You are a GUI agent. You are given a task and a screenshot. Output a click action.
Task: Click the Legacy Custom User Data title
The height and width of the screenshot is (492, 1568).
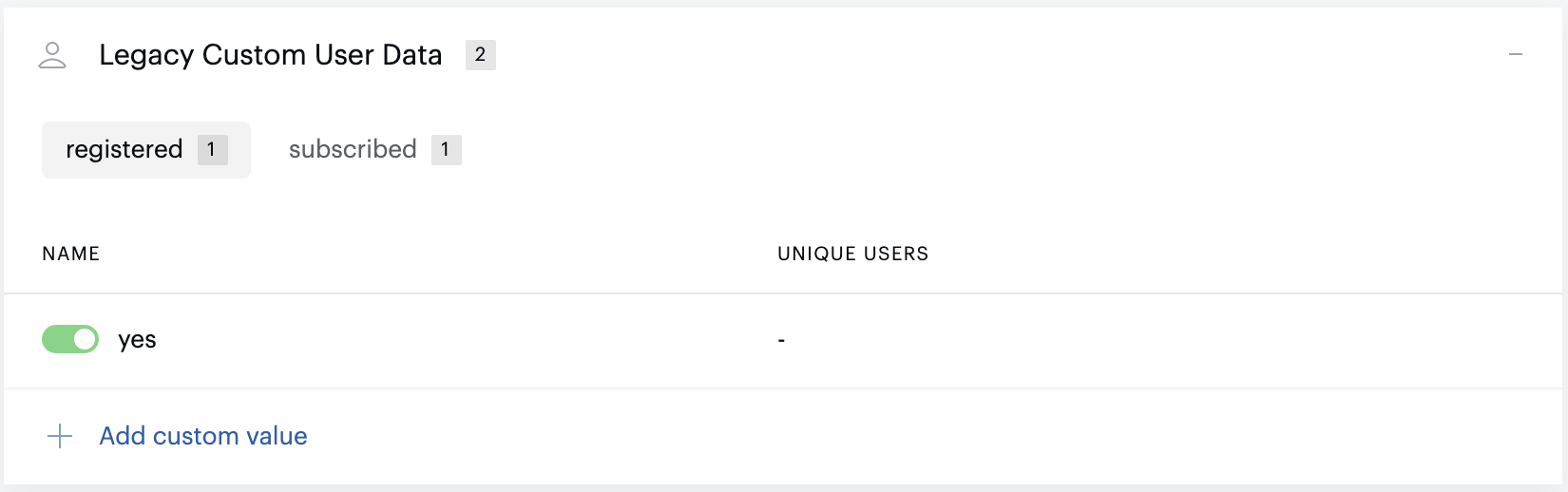(271, 55)
